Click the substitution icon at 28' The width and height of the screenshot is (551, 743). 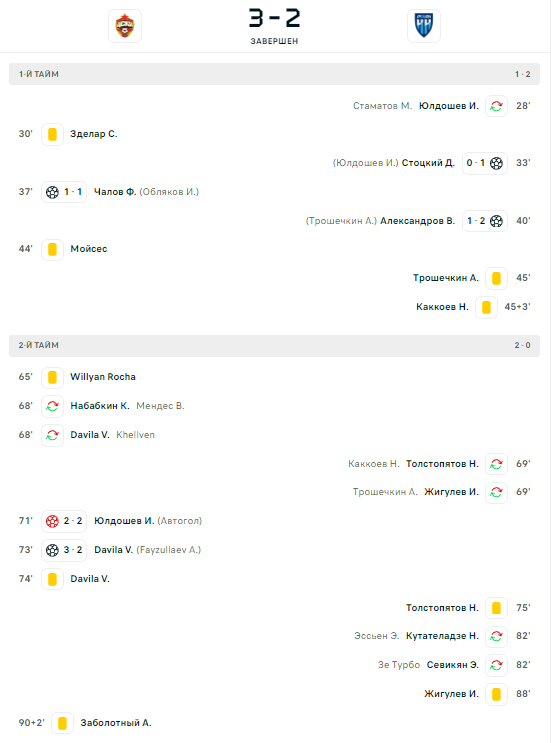(497, 106)
